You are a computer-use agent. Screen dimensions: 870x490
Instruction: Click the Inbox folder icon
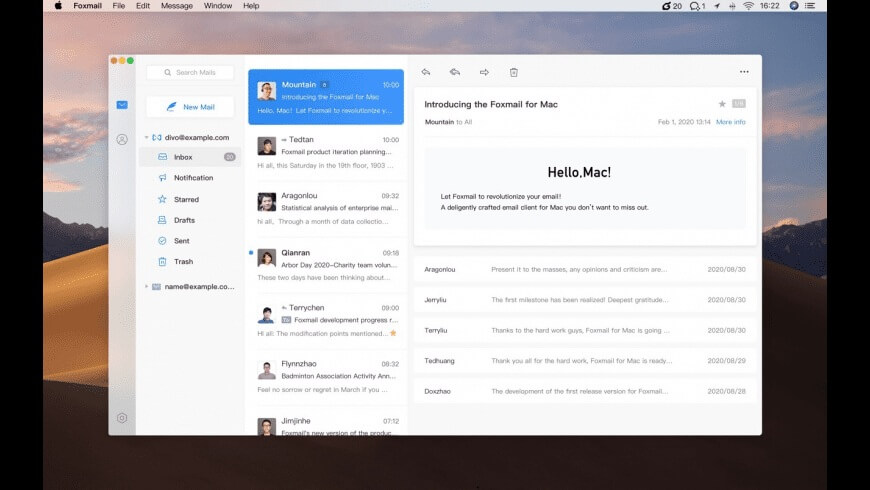[163, 157]
